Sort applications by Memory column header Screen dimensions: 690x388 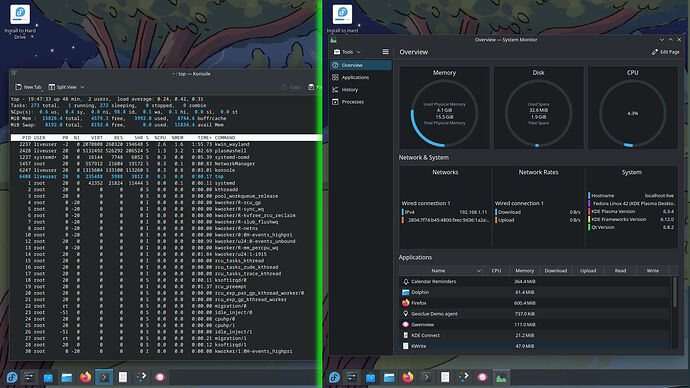coord(525,271)
